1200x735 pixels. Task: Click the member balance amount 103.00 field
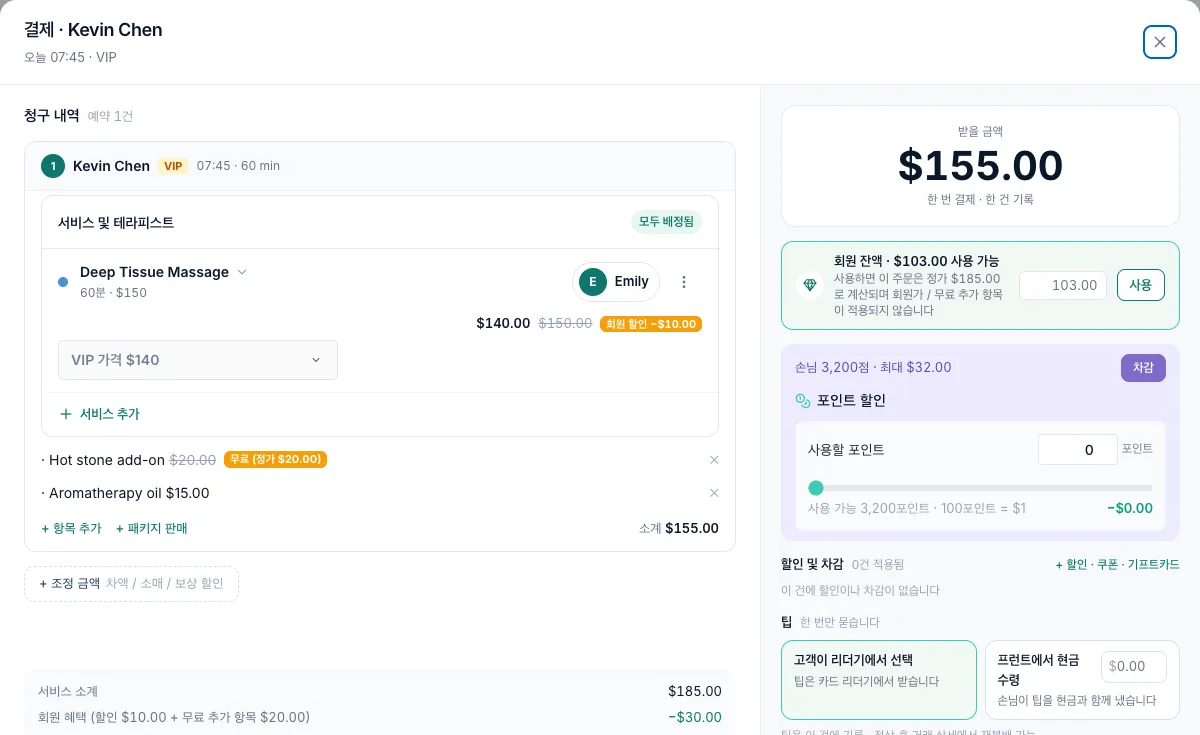(x=1063, y=285)
